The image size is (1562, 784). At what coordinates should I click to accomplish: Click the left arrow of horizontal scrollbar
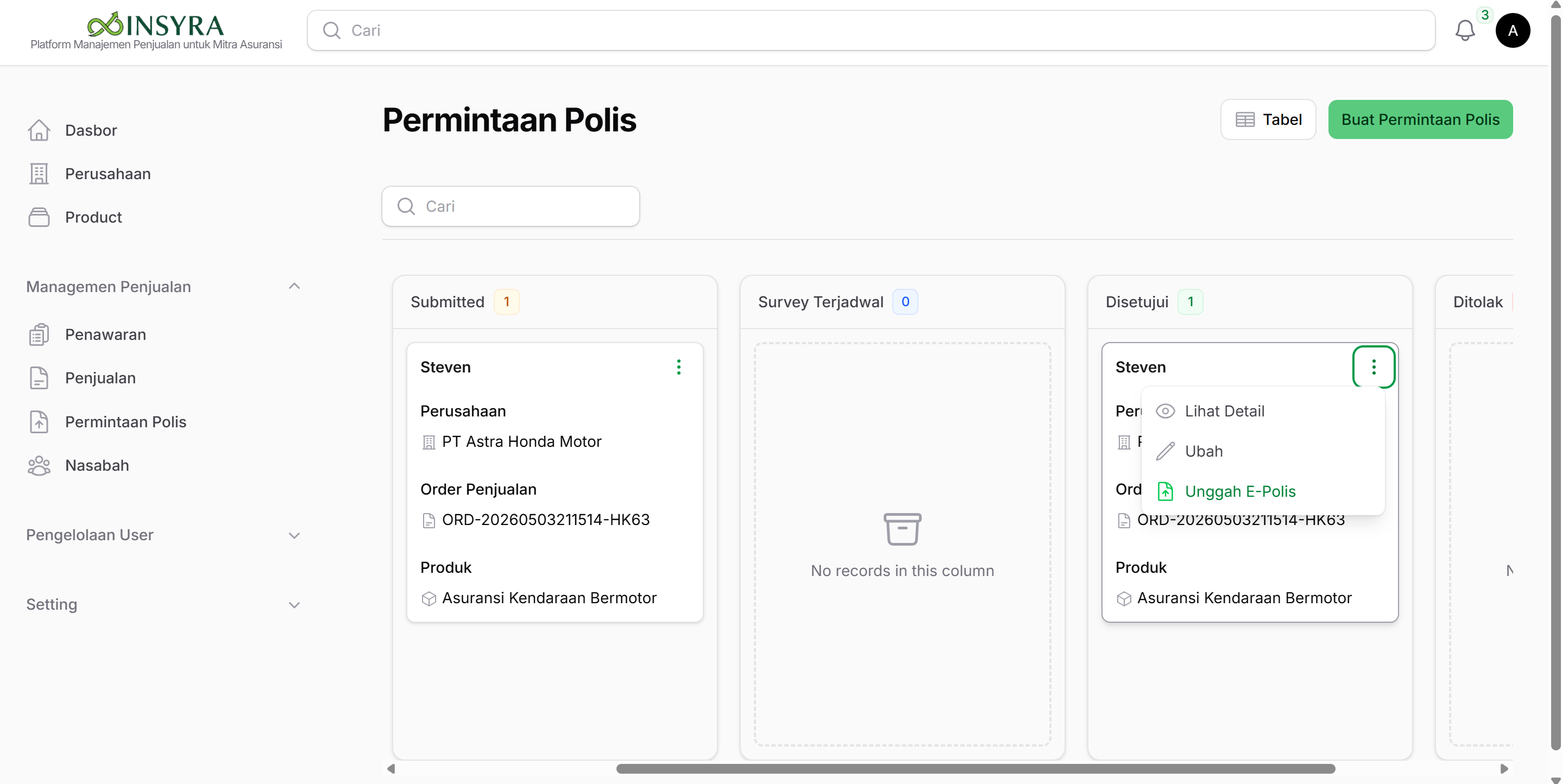(391, 768)
